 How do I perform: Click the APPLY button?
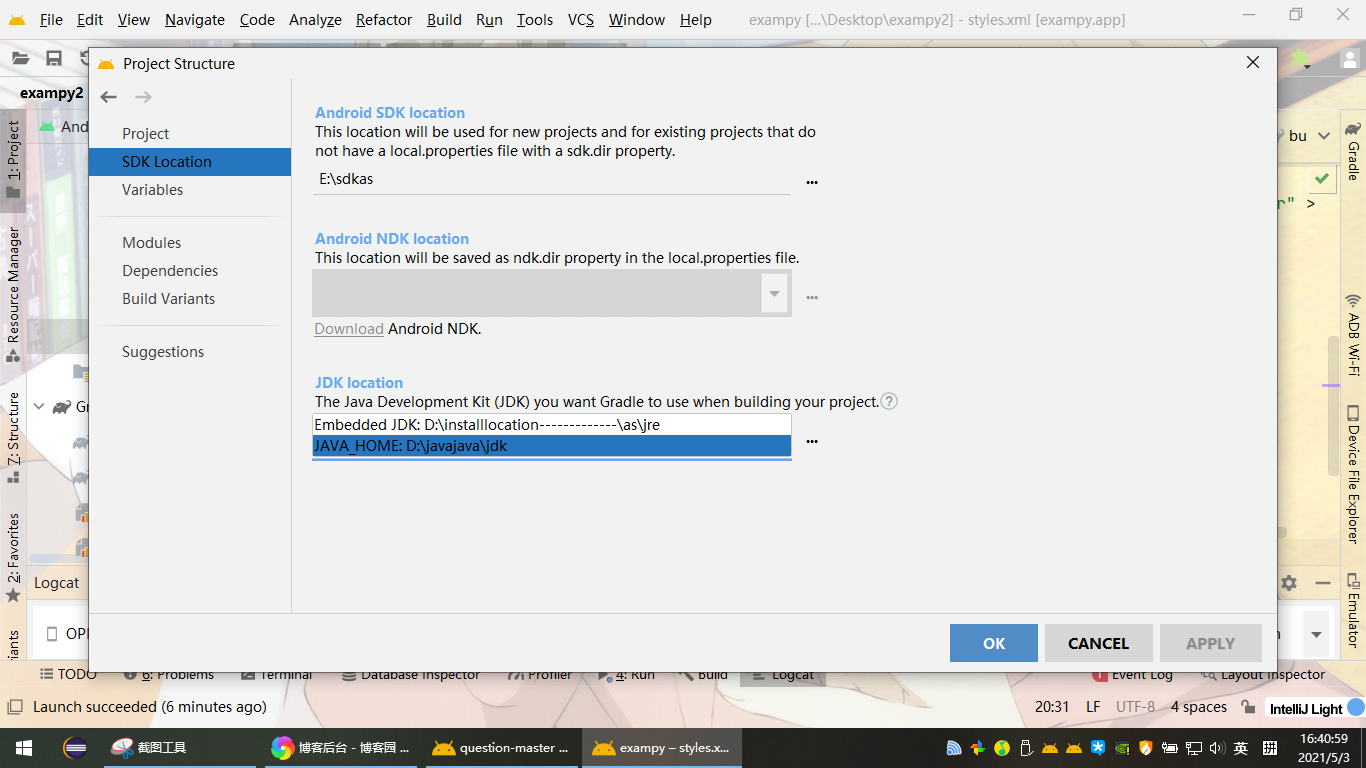point(1210,643)
